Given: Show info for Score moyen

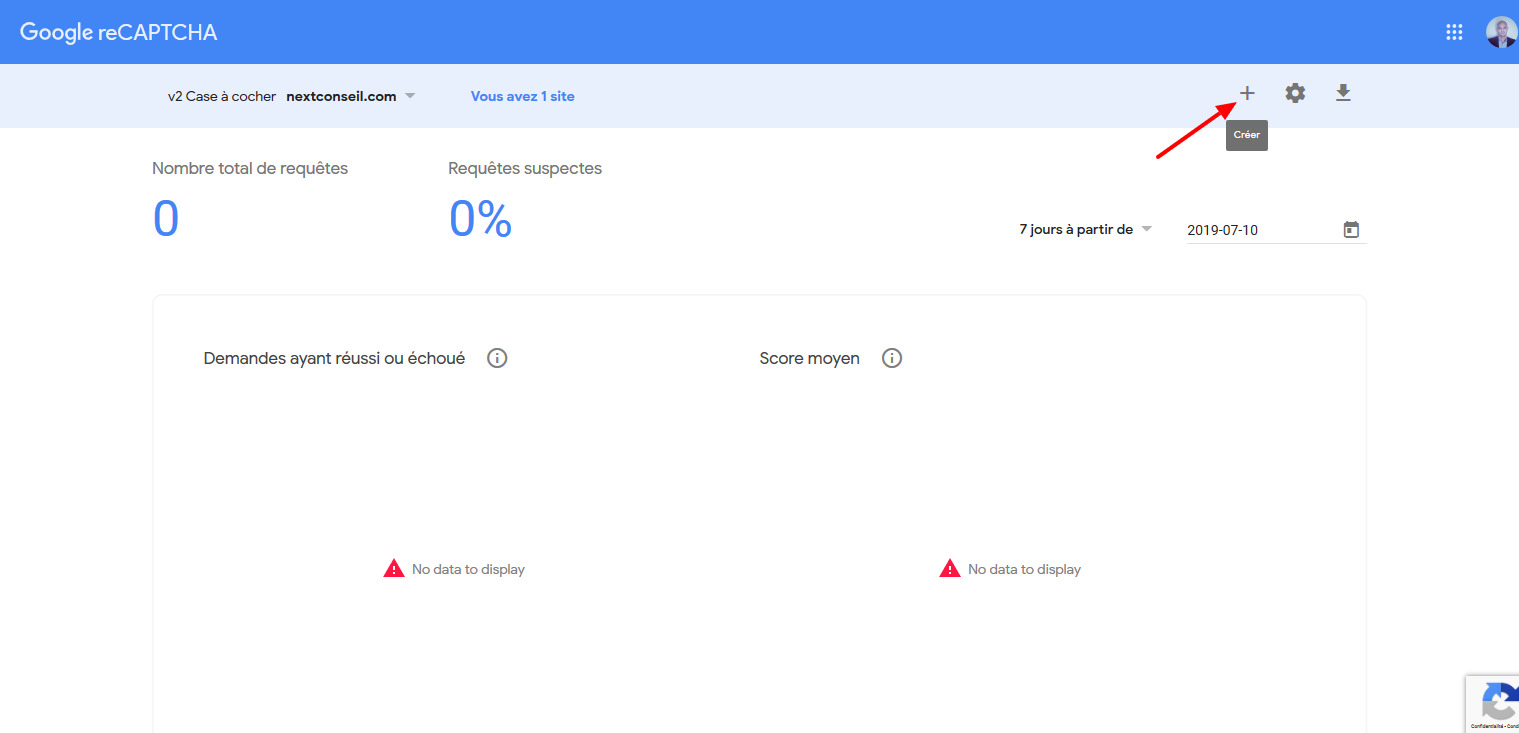Looking at the screenshot, I should [x=892, y=358].
